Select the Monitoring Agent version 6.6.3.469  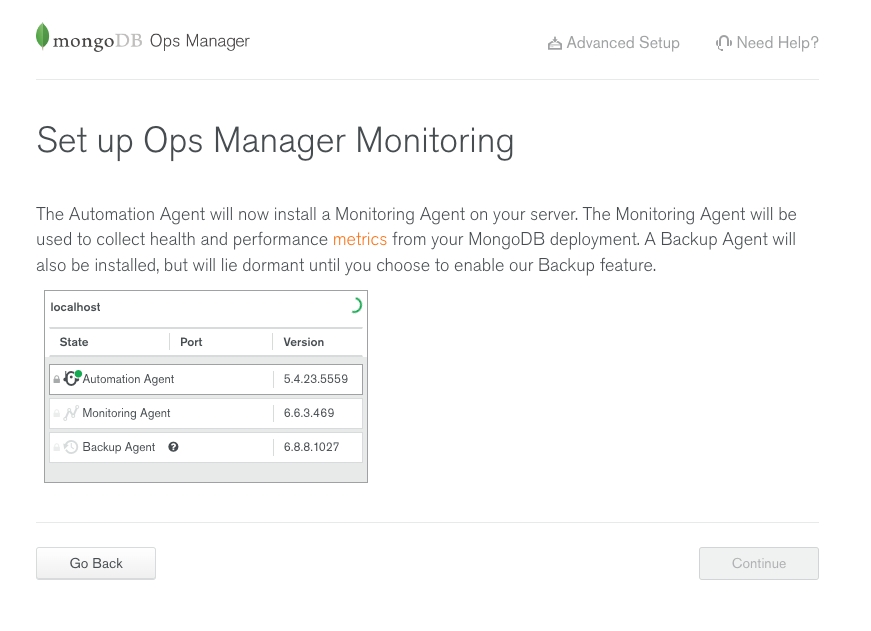[x=309, y=413]
